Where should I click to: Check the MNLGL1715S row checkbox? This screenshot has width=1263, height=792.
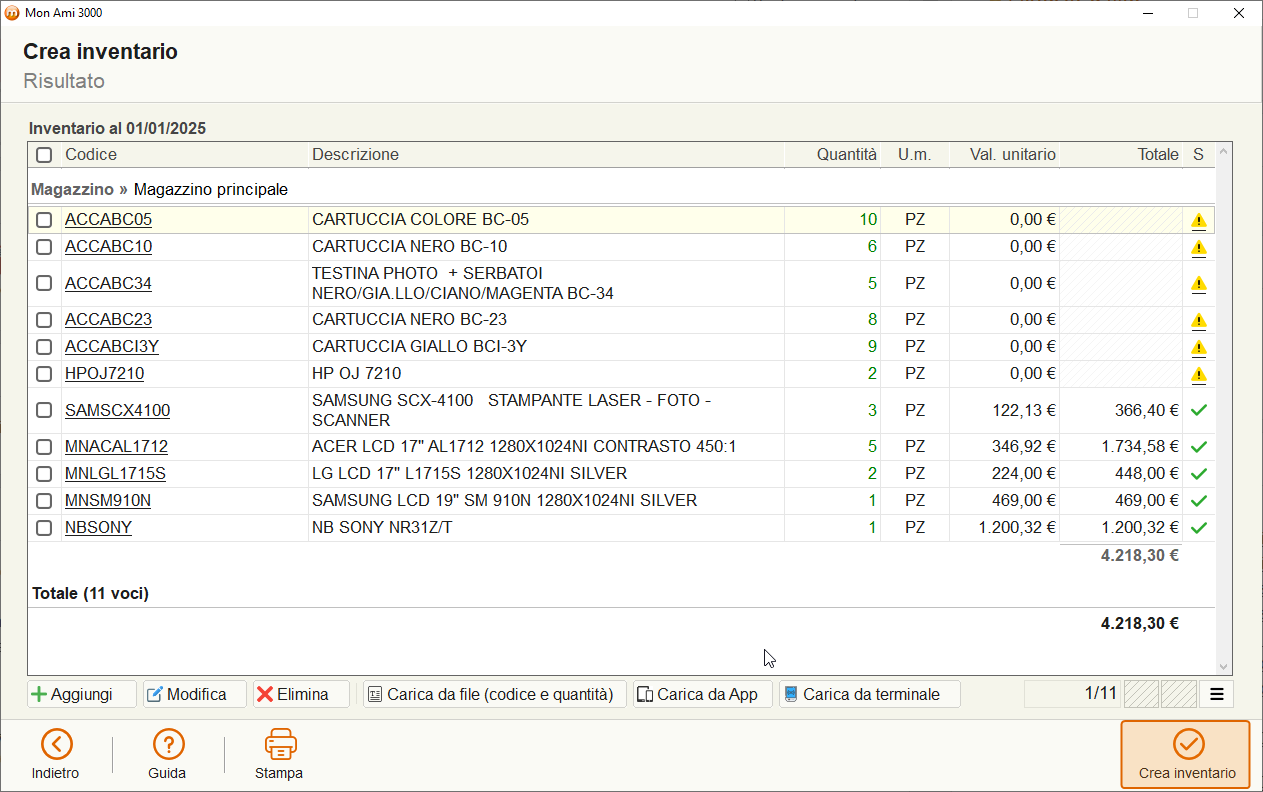[44, 474]
